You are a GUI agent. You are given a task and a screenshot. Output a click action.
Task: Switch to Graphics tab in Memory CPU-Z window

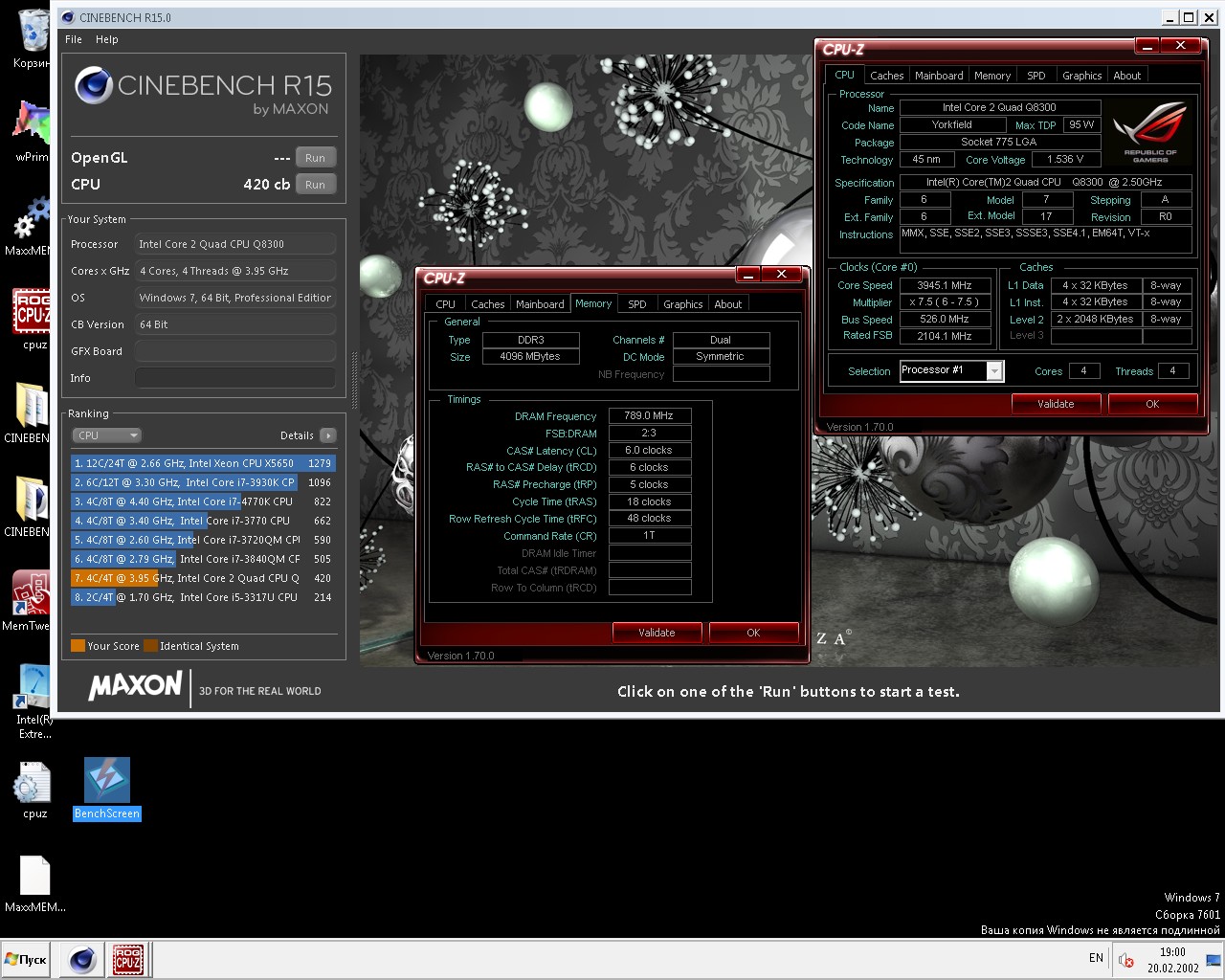(683, 304)
